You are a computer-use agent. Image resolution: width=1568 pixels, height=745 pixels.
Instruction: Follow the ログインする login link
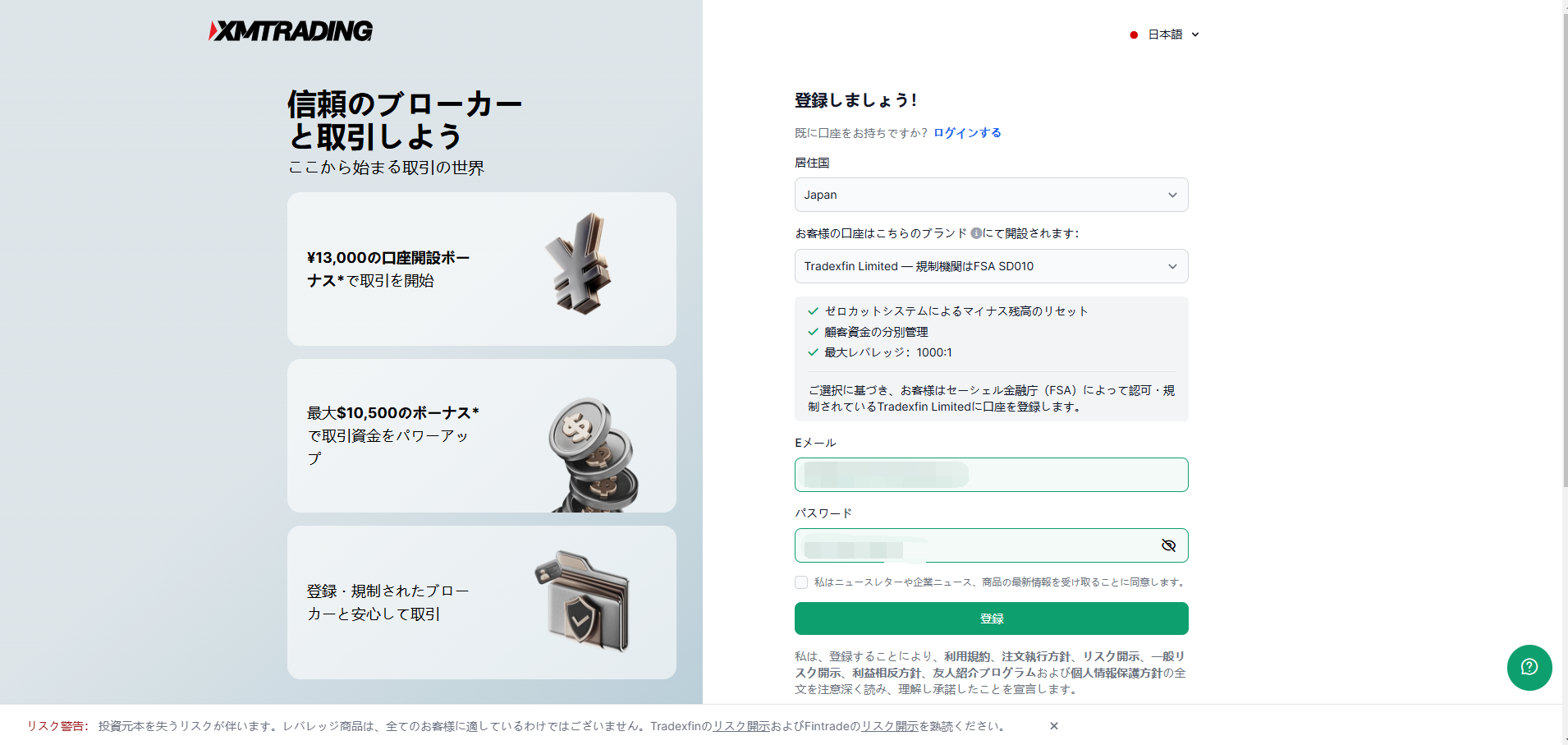tap(967, 133)
